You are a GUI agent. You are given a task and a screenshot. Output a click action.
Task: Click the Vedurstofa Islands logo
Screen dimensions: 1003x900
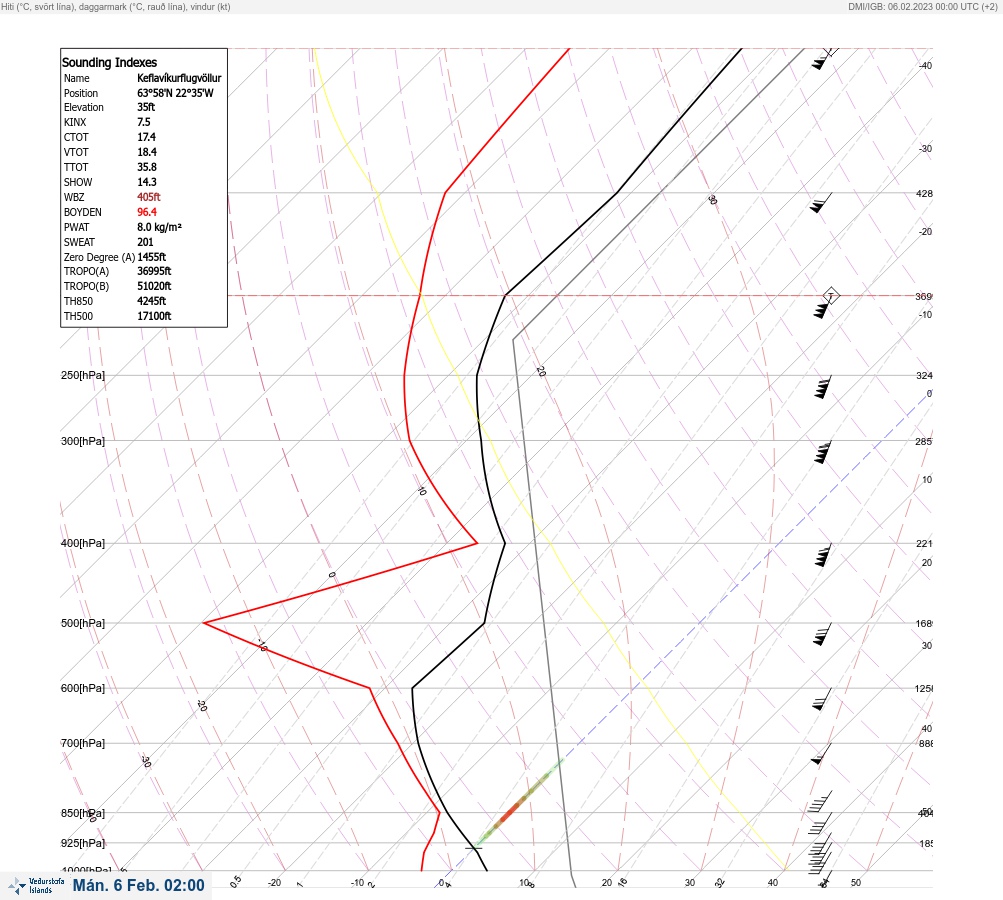click(x=36, y=885)
